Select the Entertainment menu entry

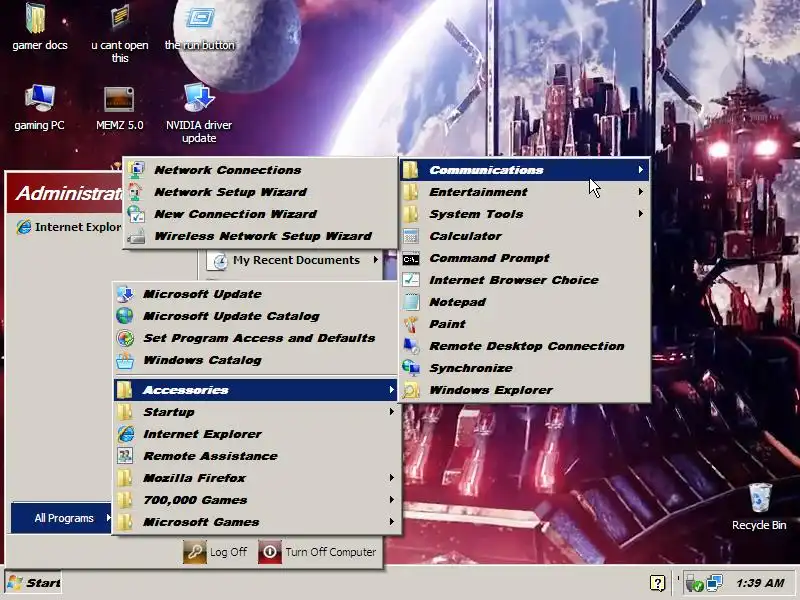525,192
